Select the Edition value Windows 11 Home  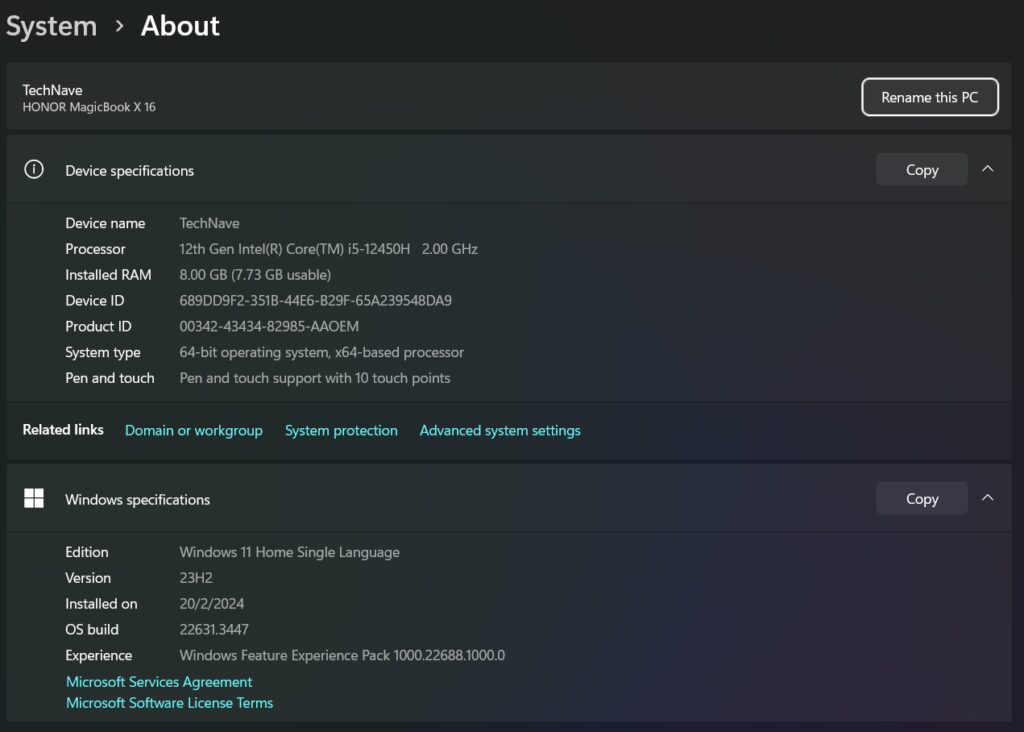coord(289,552)
